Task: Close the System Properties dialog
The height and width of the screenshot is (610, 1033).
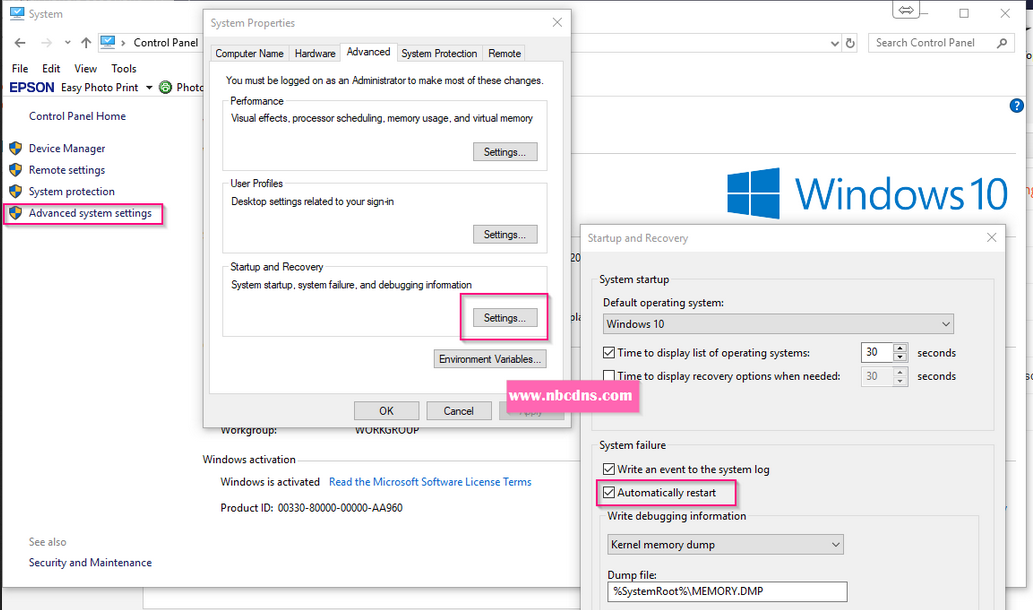Action: pos(557,22)
